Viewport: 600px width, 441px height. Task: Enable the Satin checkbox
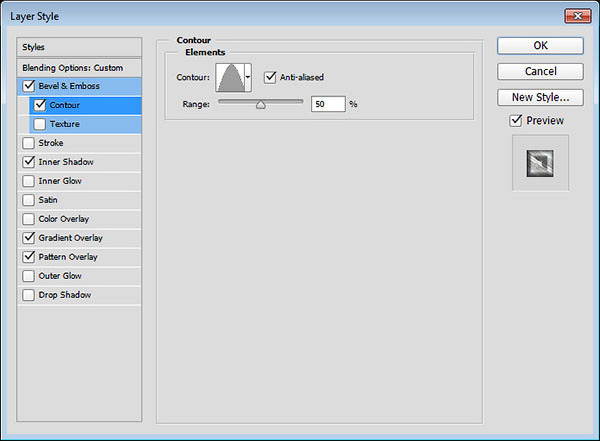pyautogui.click(x=29, y=200)
